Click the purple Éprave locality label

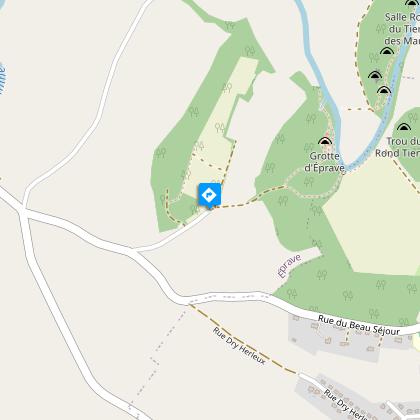click(x=289, y=266)
